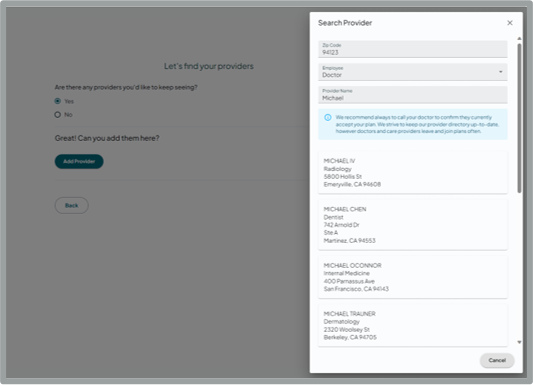Viewport: 533px width, 385px height.
Task: Choose MICHAEL CHEN Dentist provider
Action: point(413,225)
